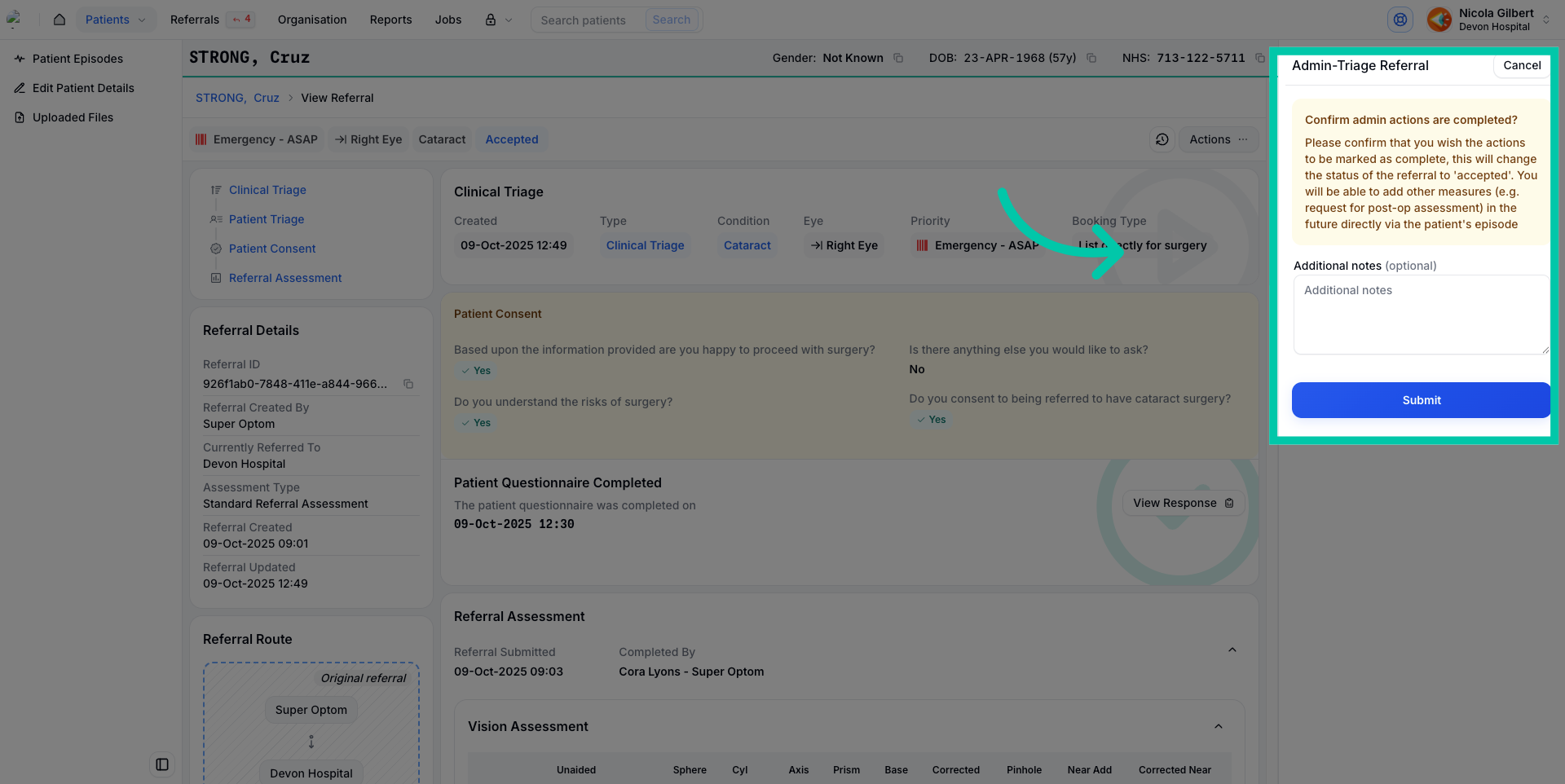
Task: Click the Right Eye tag in header
Action: click(368, 139)
